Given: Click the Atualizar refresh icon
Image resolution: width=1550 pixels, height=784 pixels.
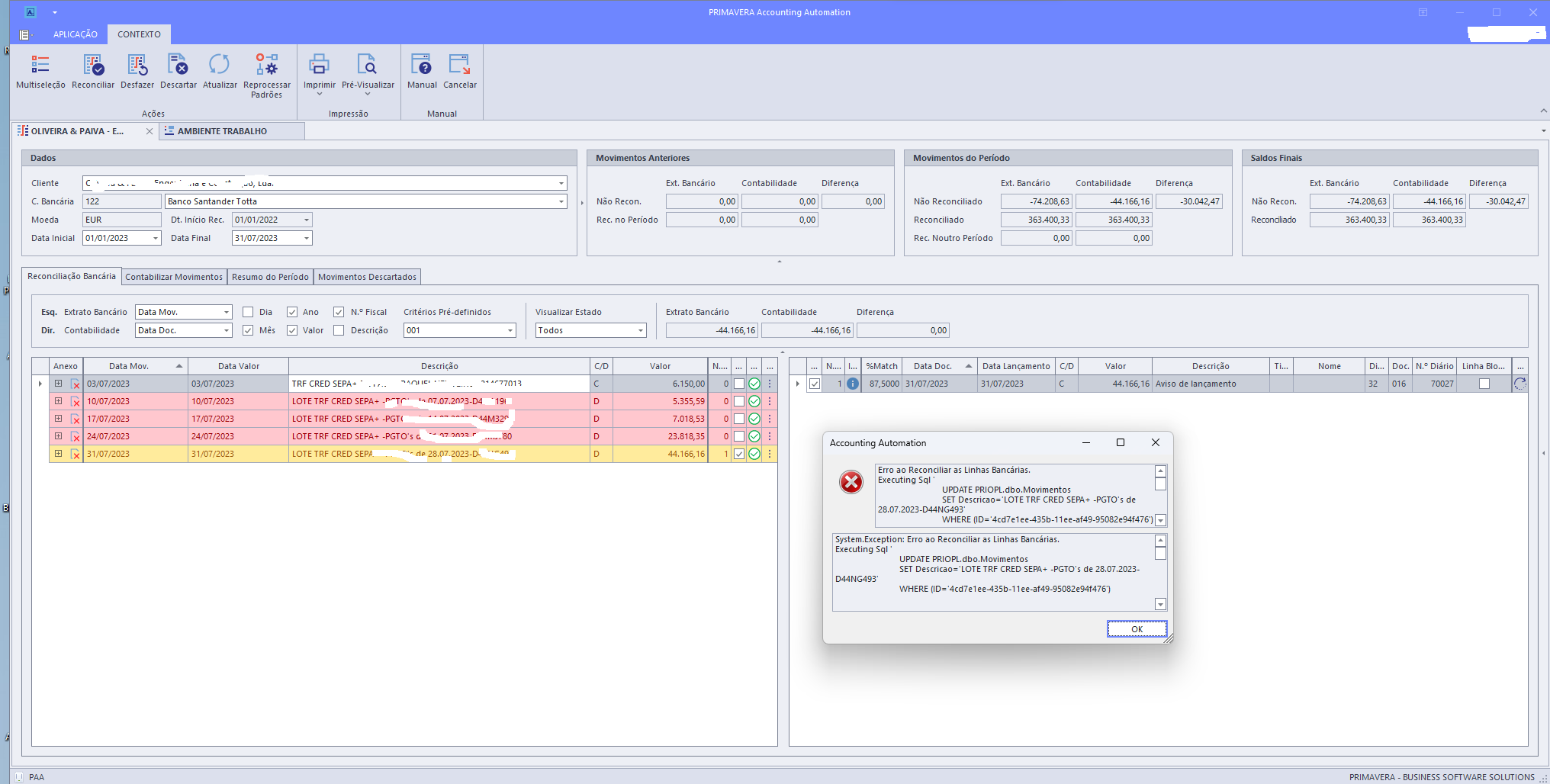Looking at the screenshot, I should (x=220, y=66).
